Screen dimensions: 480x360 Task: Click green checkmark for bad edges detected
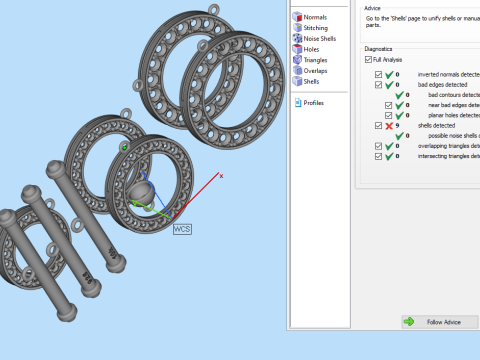[389, 85]
